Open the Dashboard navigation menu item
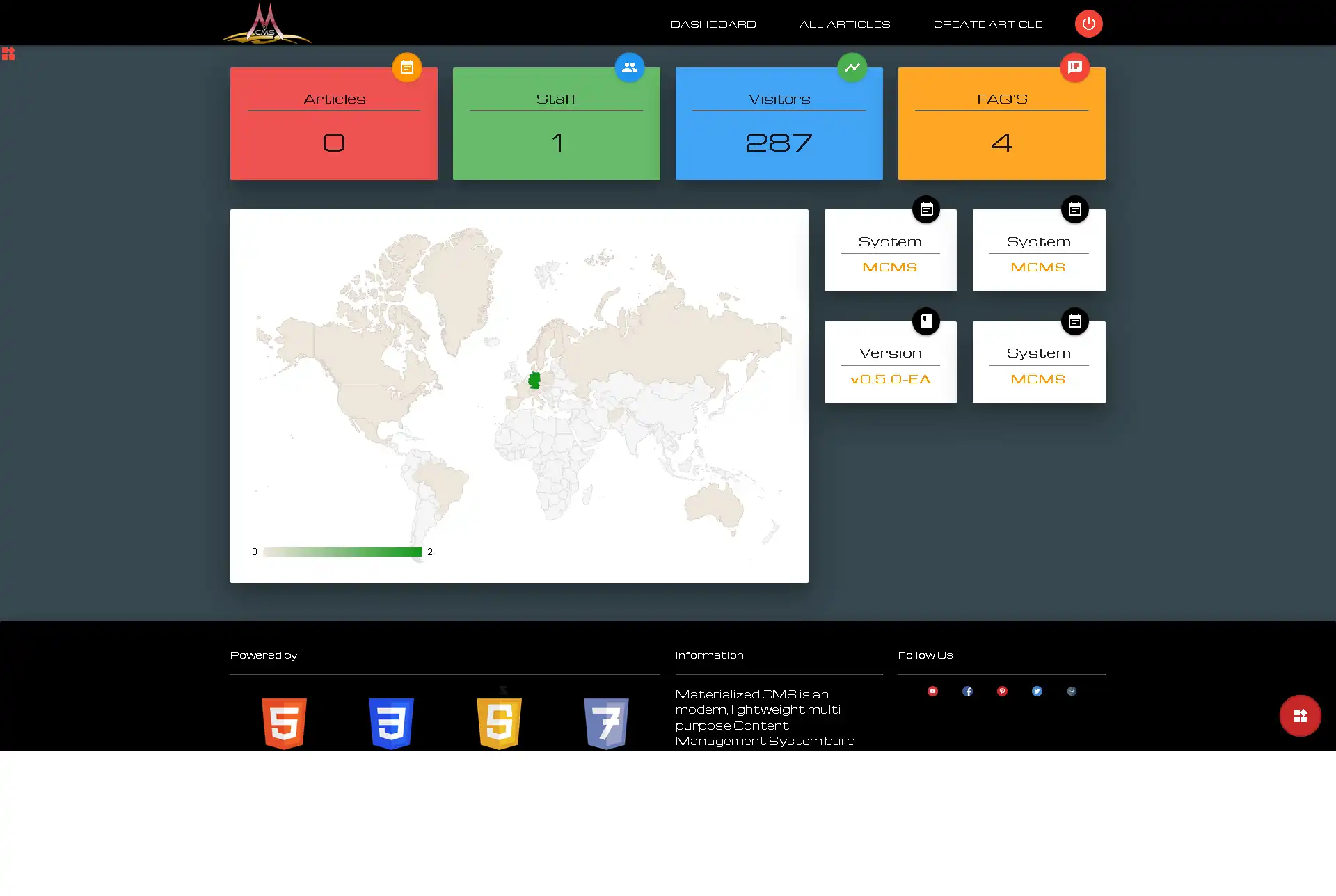Image resolution: width=1336 pixels, height=896 pixels. pyautogui.click(x=713, y=23)
